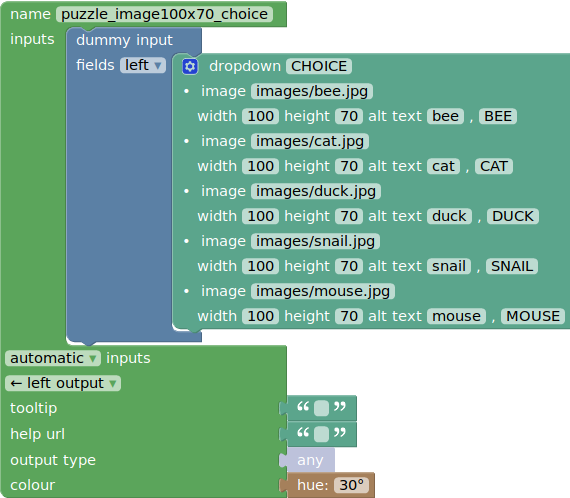
Task: Click the 'help url' row label
Action: 37,434
